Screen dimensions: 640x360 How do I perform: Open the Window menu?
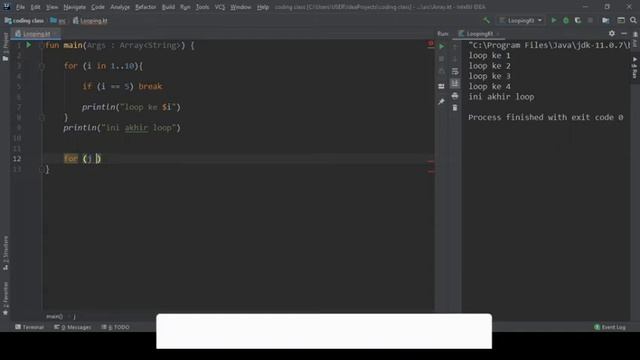(x=240, y=7)
